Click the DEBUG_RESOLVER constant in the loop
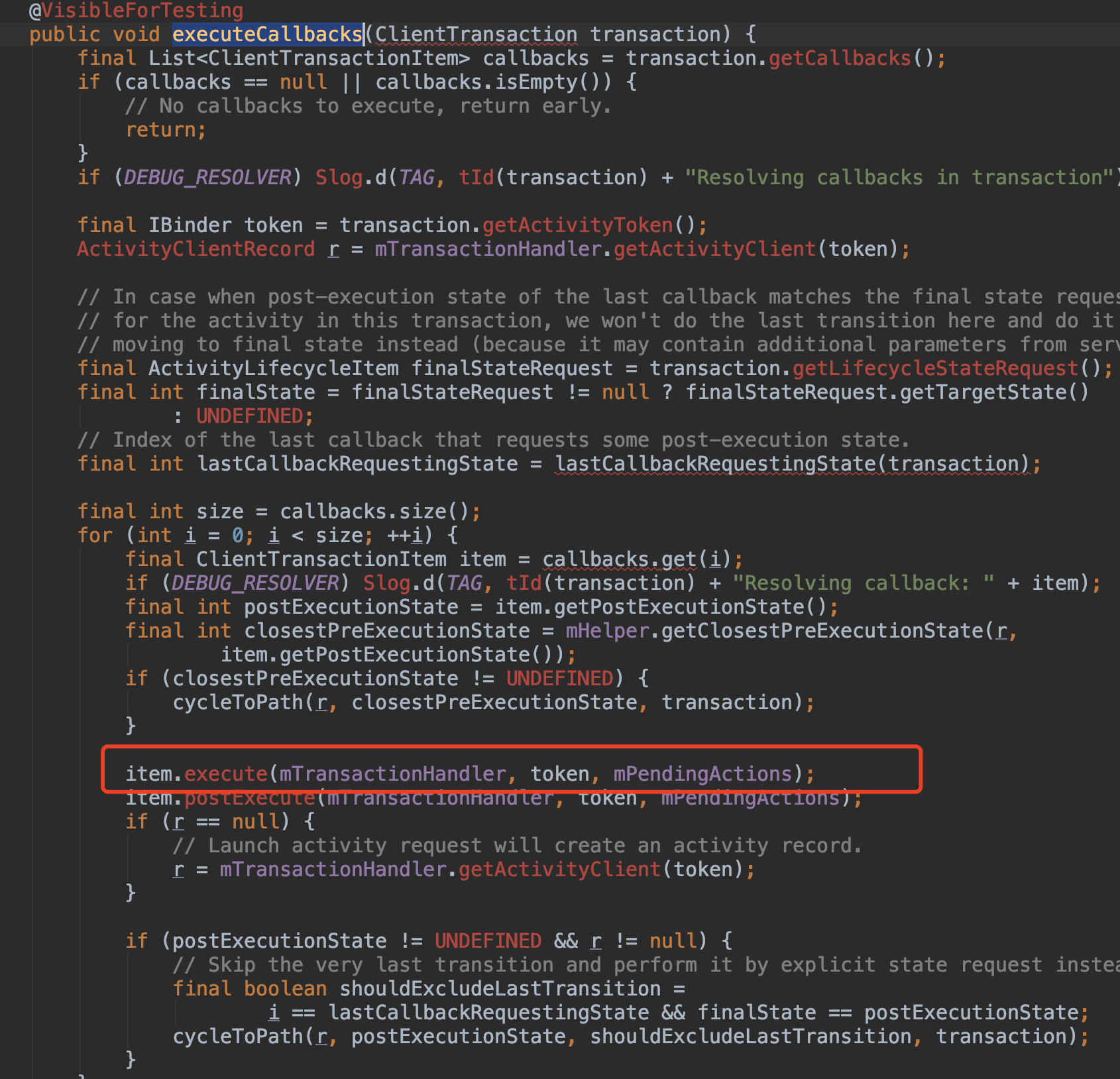Viewport: 1120px width, 1079px height. pos(255,583)
